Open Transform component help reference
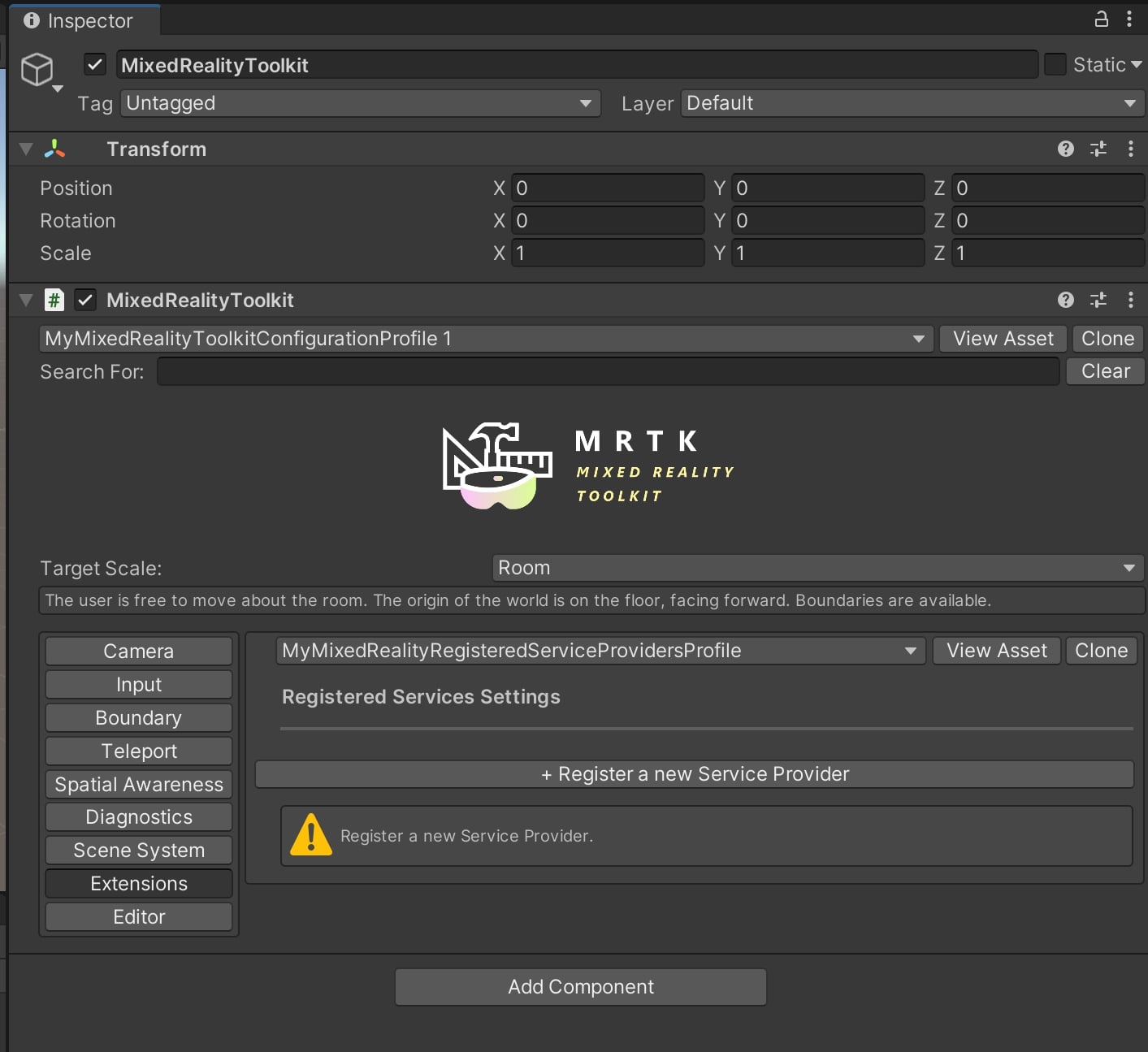Image resolution: width=1148 pixels, height=1052 pixels. tap(1066, 149)
